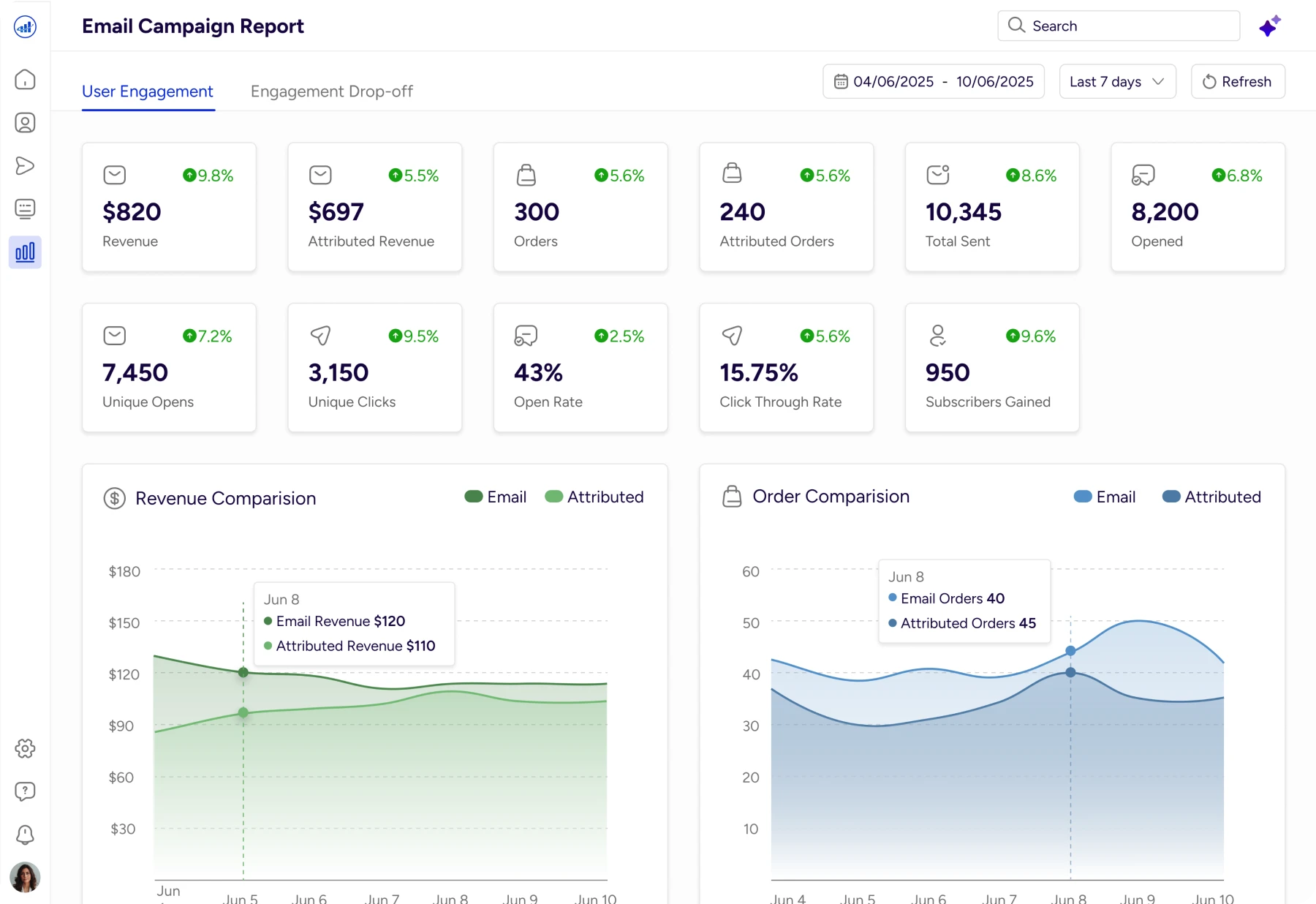Click the Revenue $820 metric card
Image resolution: width=1316 pixels, height=904 pixels.
click(169, 208)
